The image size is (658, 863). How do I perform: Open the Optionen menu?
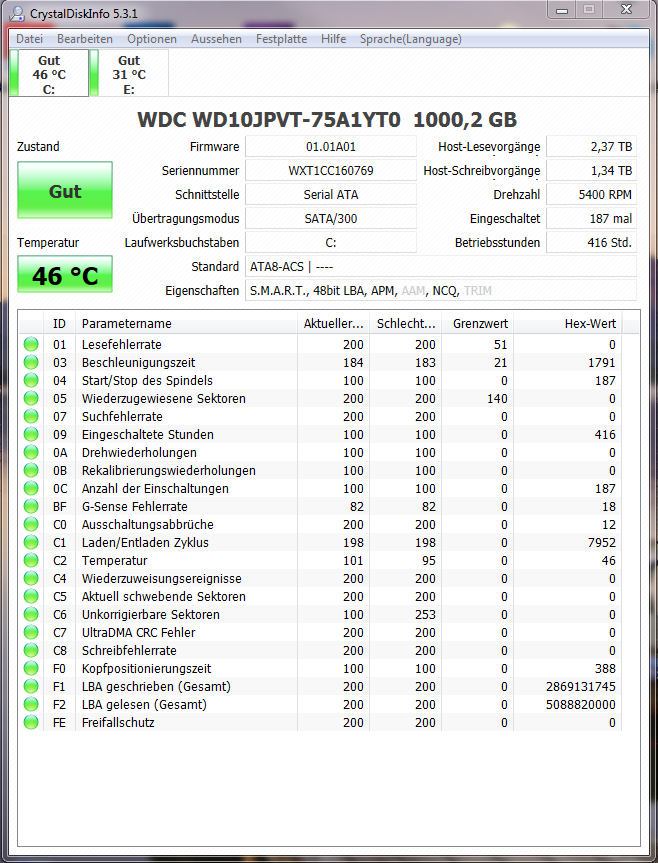click(152, 39)
